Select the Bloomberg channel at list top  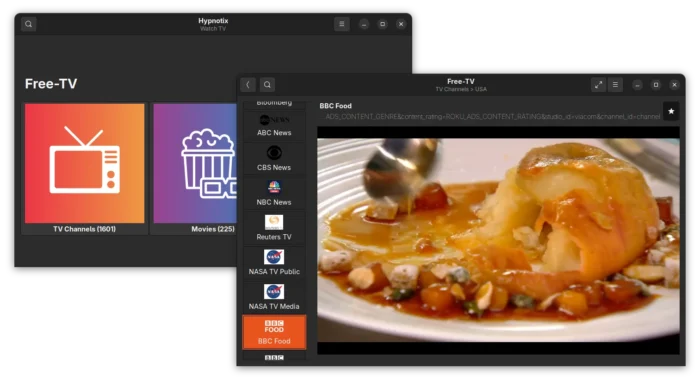tap(274, 104)
